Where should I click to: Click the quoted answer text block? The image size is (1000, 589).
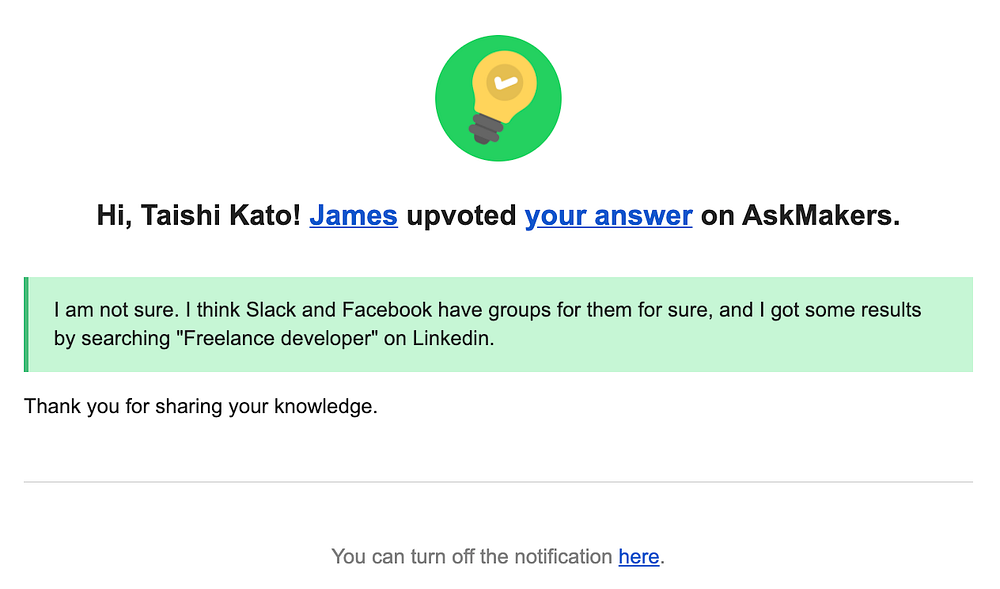tap(500, 324)
